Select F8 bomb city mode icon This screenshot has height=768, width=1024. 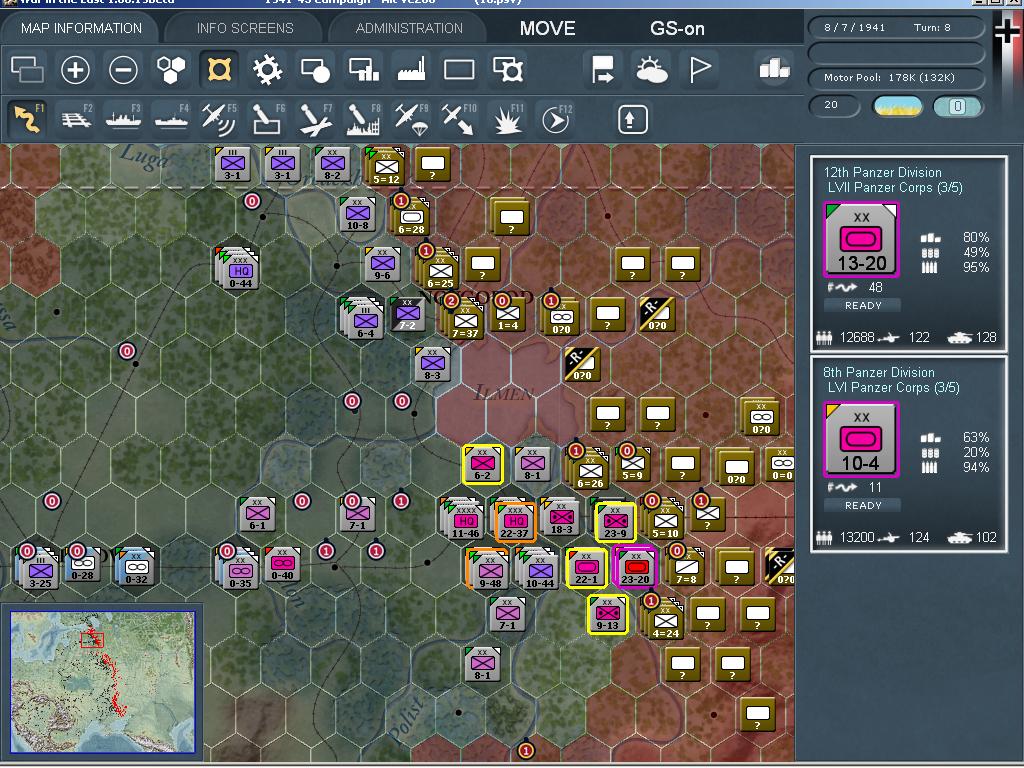pyautogui.click(x=363, y=119)
